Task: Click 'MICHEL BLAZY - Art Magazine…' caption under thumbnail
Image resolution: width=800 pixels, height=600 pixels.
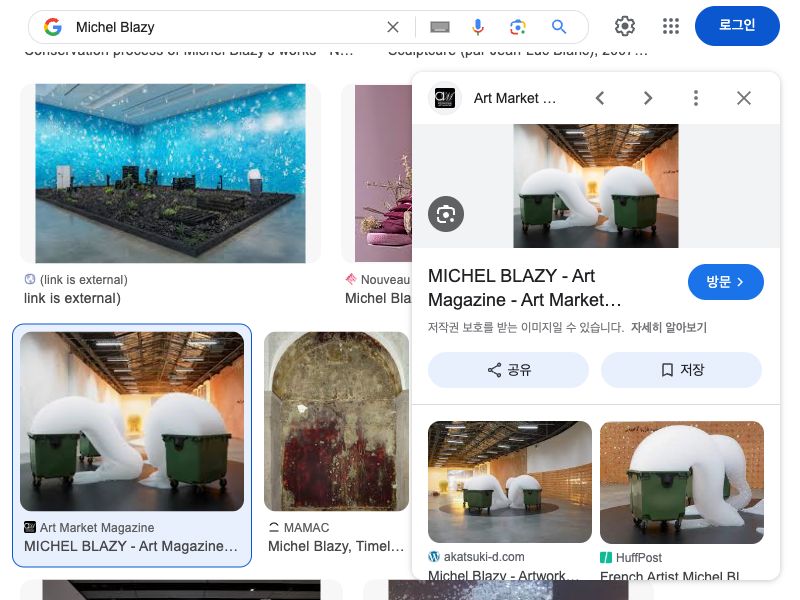Action: [131, 546]
